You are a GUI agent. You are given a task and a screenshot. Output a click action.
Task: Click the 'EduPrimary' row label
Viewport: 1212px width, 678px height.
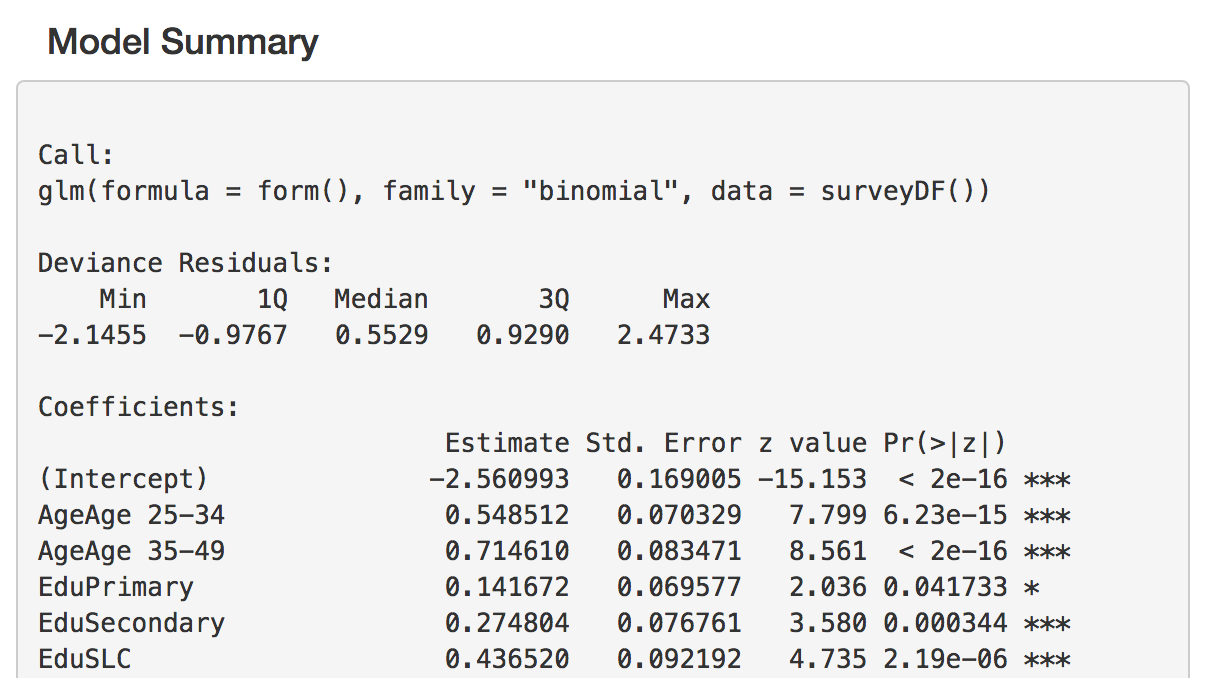(x=115, y=587)
